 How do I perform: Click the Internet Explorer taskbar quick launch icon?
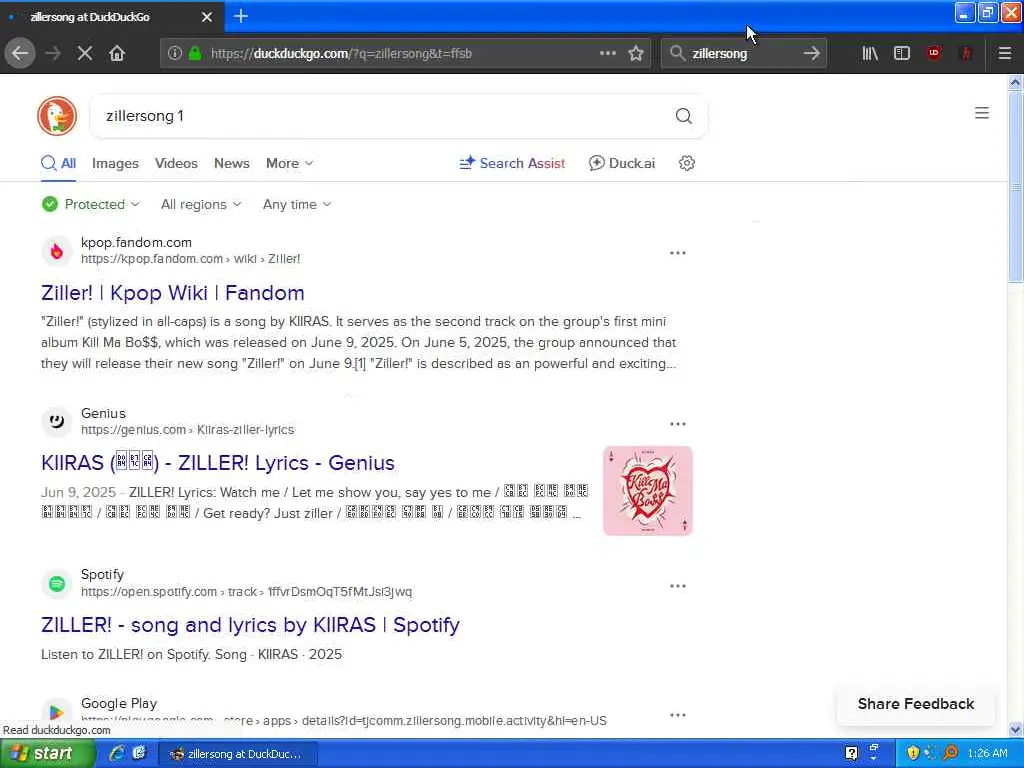(x=117, y=753)
